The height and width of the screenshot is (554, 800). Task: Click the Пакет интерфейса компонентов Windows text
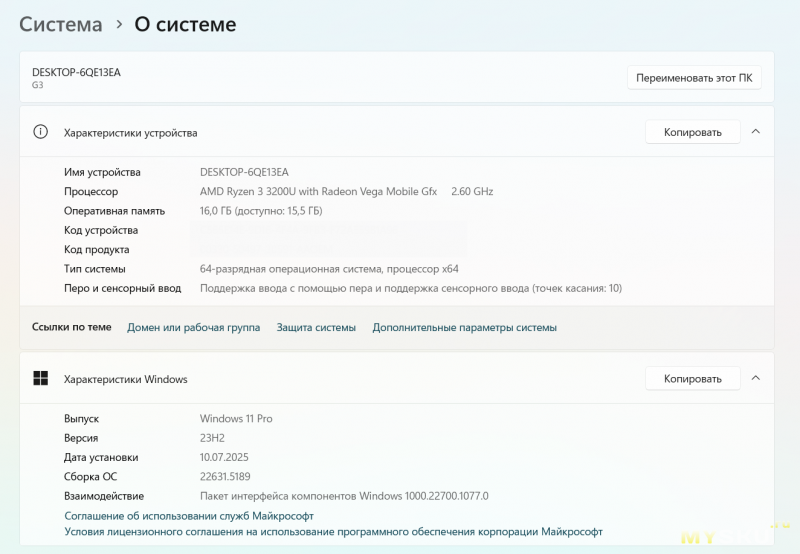pyautogui.click(x=344, y=496)
